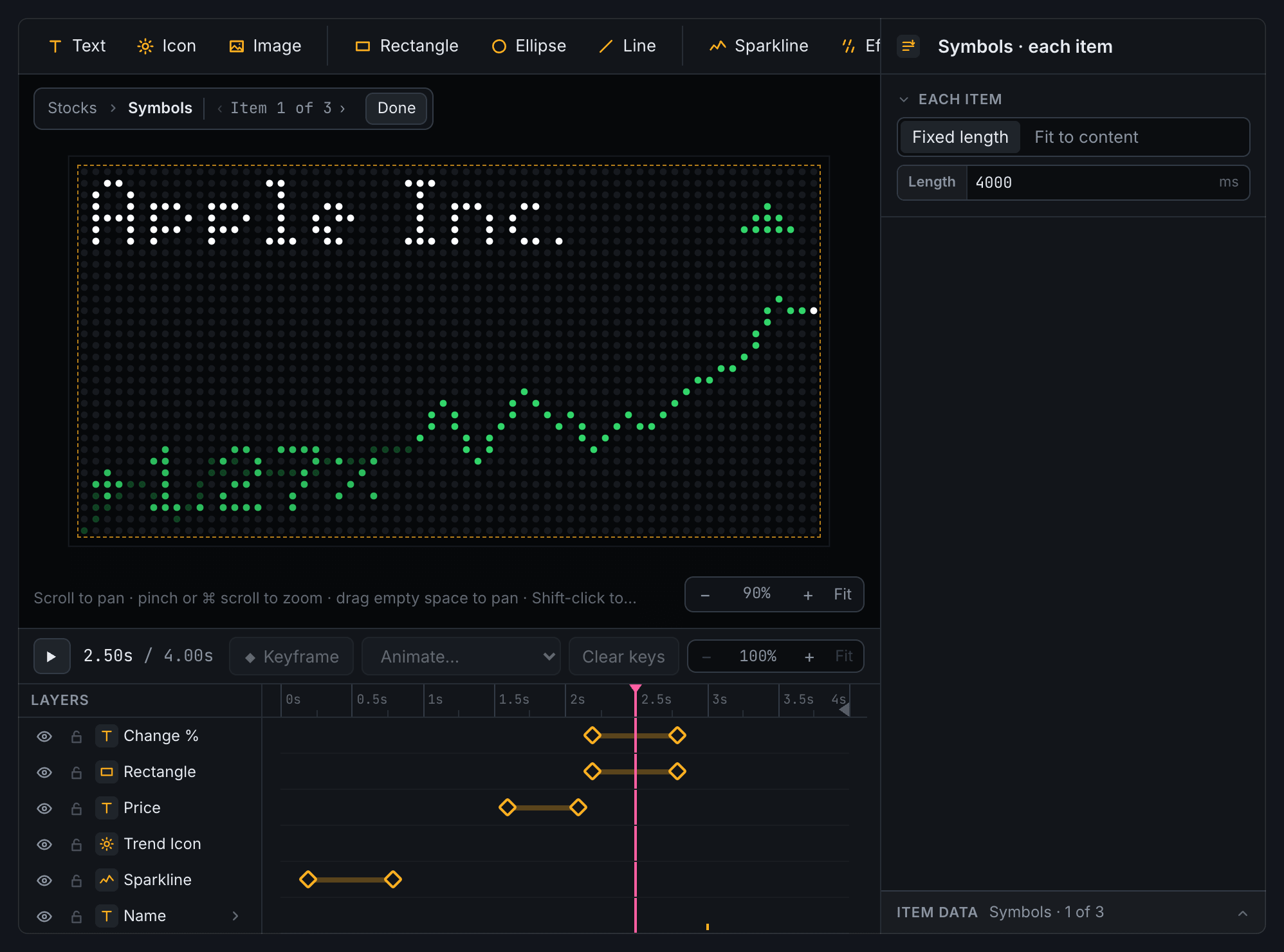Select the Ellipse tool

tap(529, 46)
